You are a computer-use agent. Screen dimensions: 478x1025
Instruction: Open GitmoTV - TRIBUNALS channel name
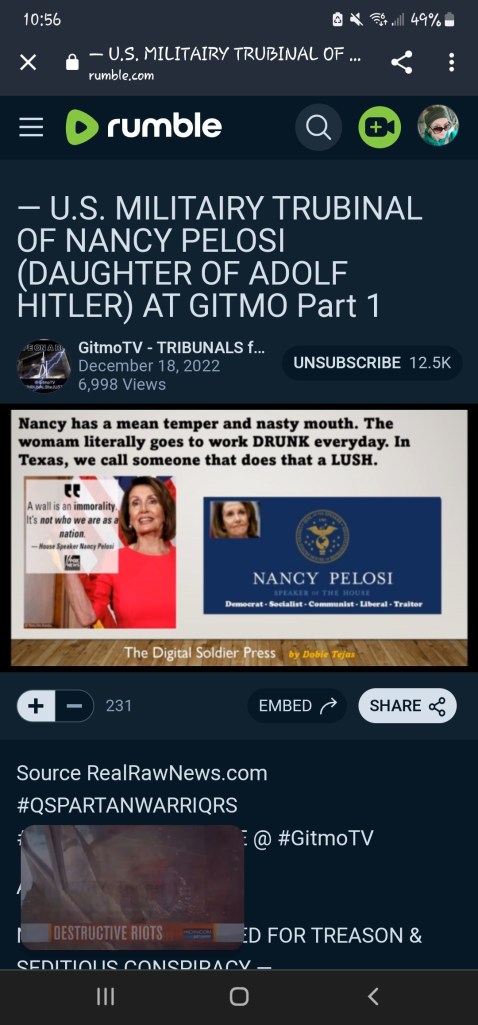[x=171, y=348]
